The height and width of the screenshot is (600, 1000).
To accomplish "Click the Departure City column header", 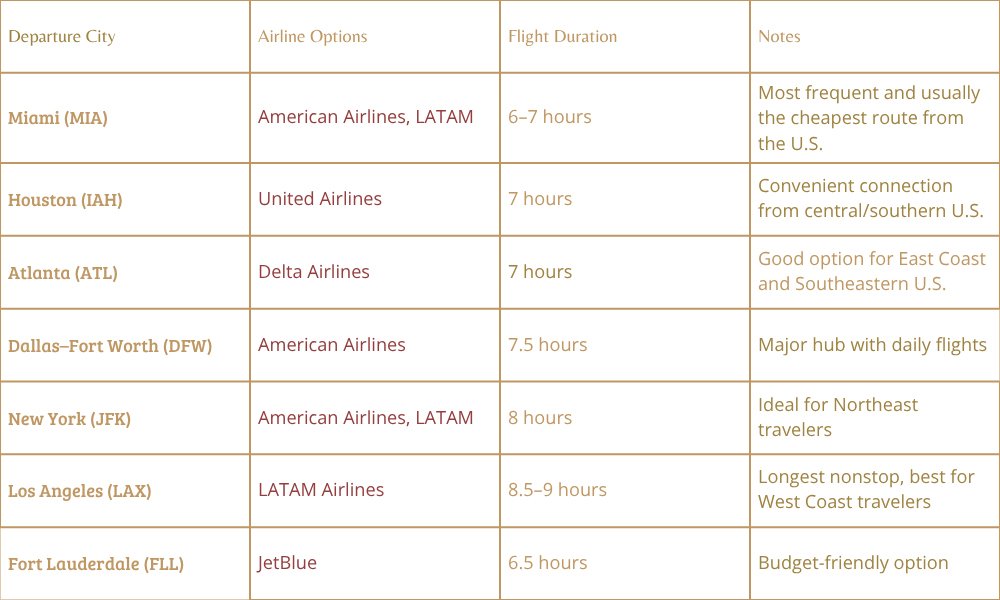I will (62, 37).
